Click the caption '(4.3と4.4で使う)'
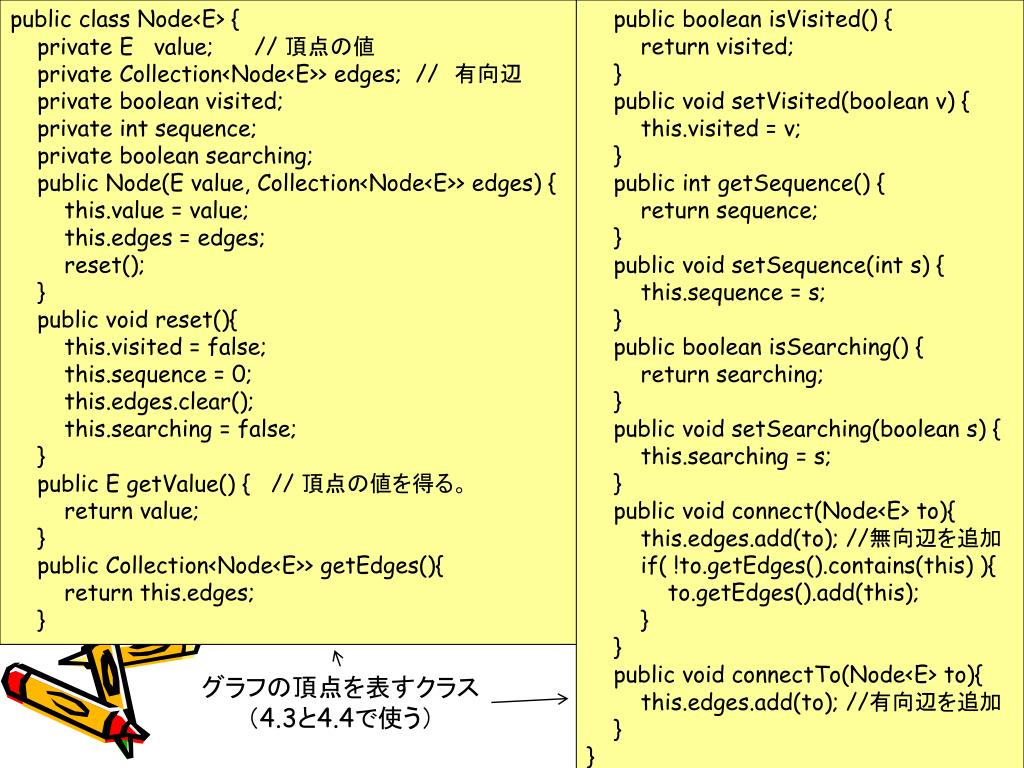 [x=340, y=718]
